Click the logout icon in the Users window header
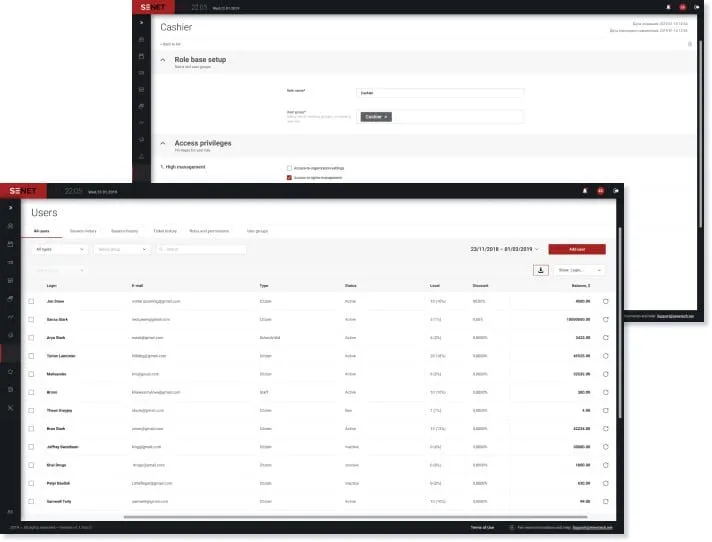The height and width of the screenshot is (542, 712). tap(615, 190)
